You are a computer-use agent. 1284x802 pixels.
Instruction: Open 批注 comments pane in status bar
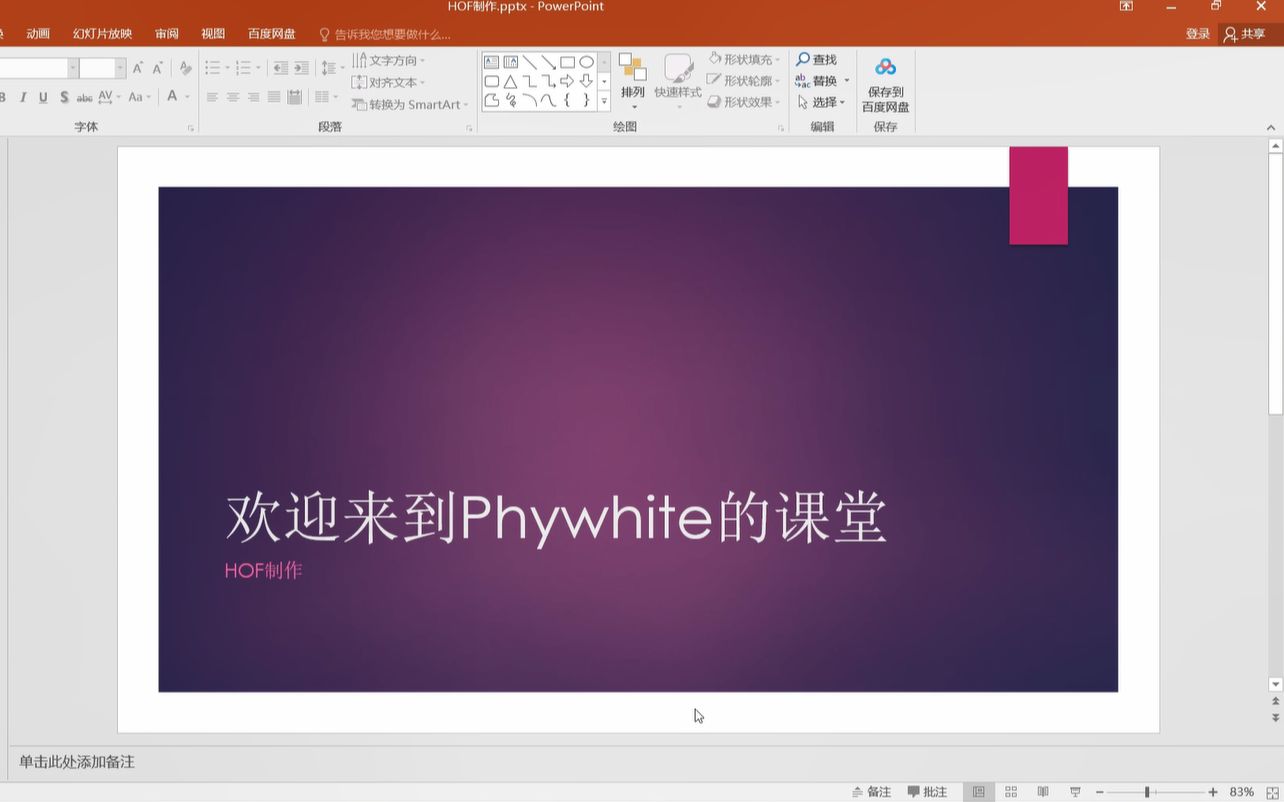click(927, 792)
